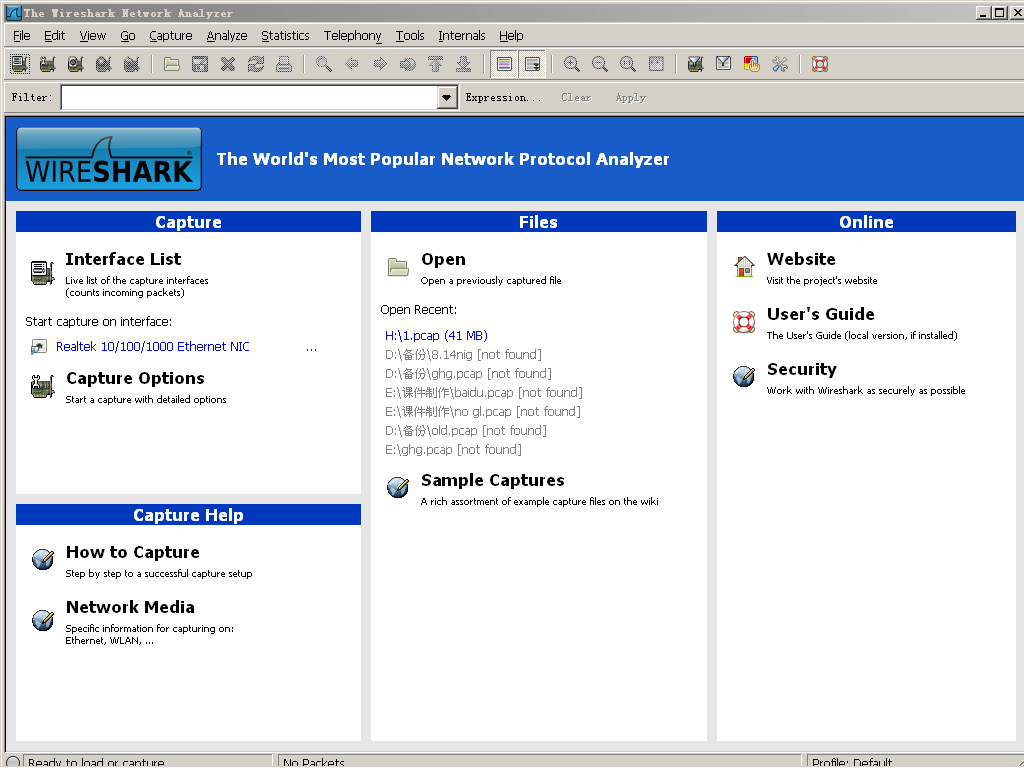Open Capture Options from welcome page
Screen dimensions: 1024x768
pyautogui.click(x=135, y=379)
